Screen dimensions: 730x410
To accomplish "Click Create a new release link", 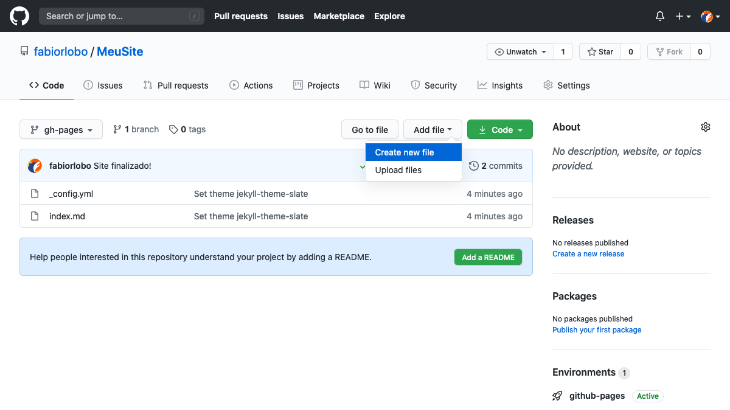I will coord(588,254).
